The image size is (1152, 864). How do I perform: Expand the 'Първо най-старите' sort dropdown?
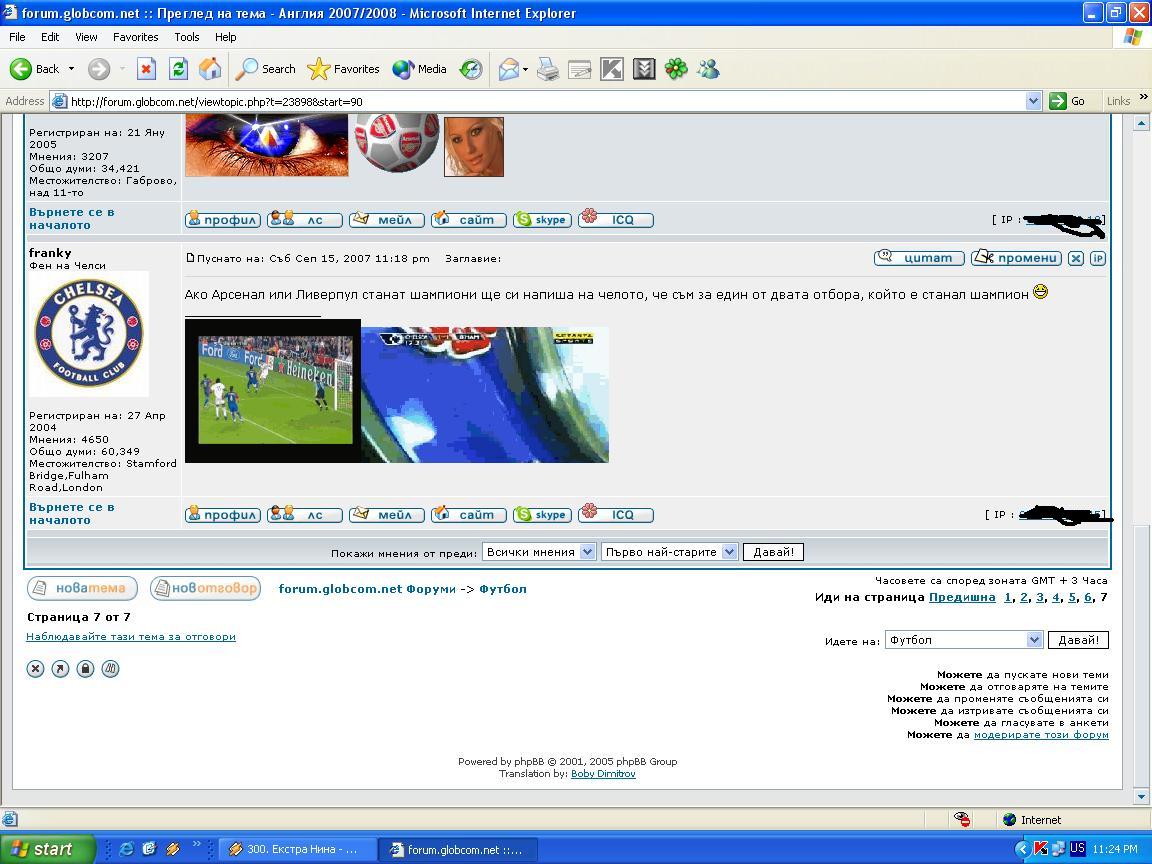point(669,552)
